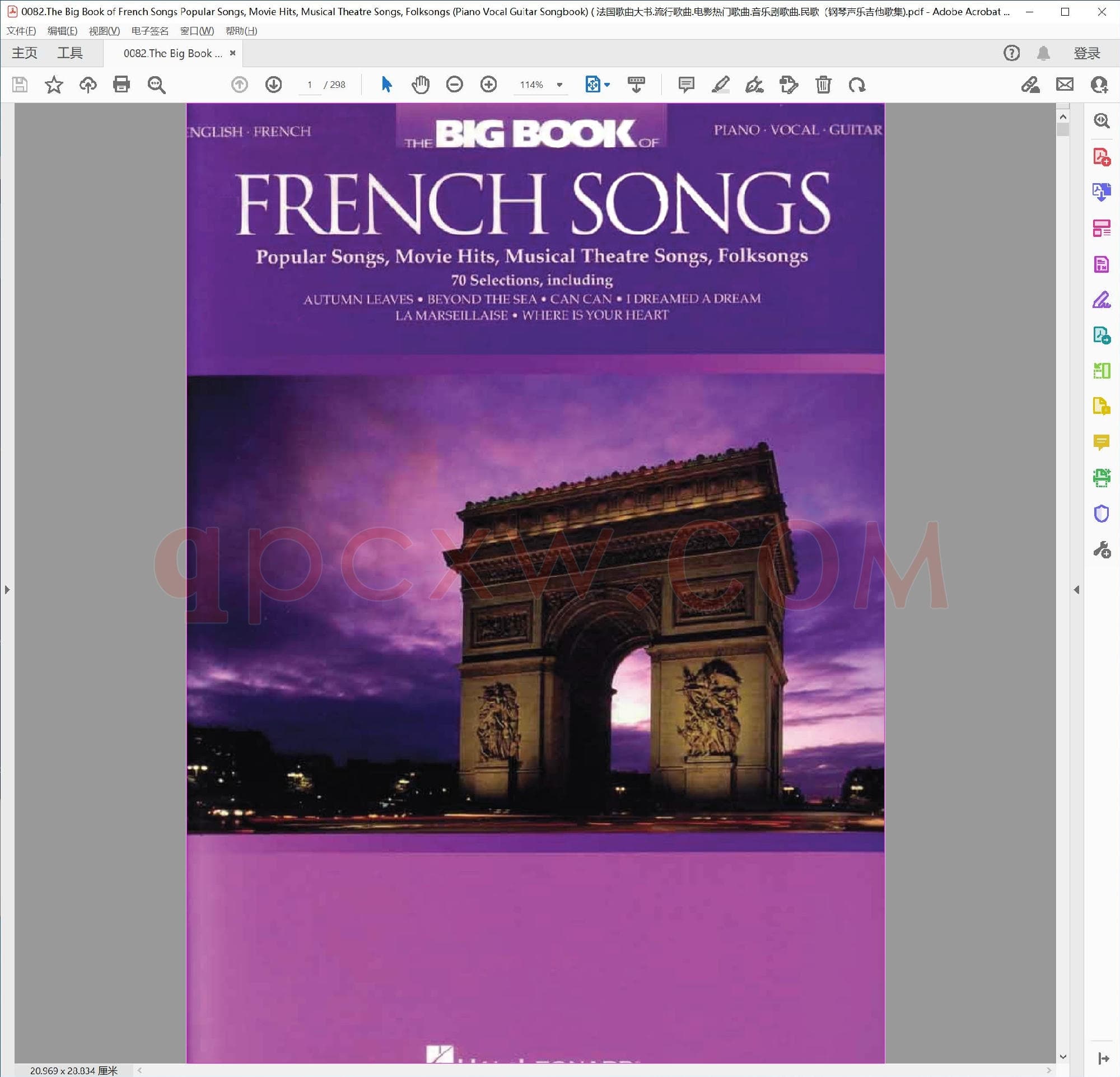Screen dimensions: 1120x1077
Task: Close the 0082.The Big Book document tab
Action: pyautogui.click(x=232, y=53)
